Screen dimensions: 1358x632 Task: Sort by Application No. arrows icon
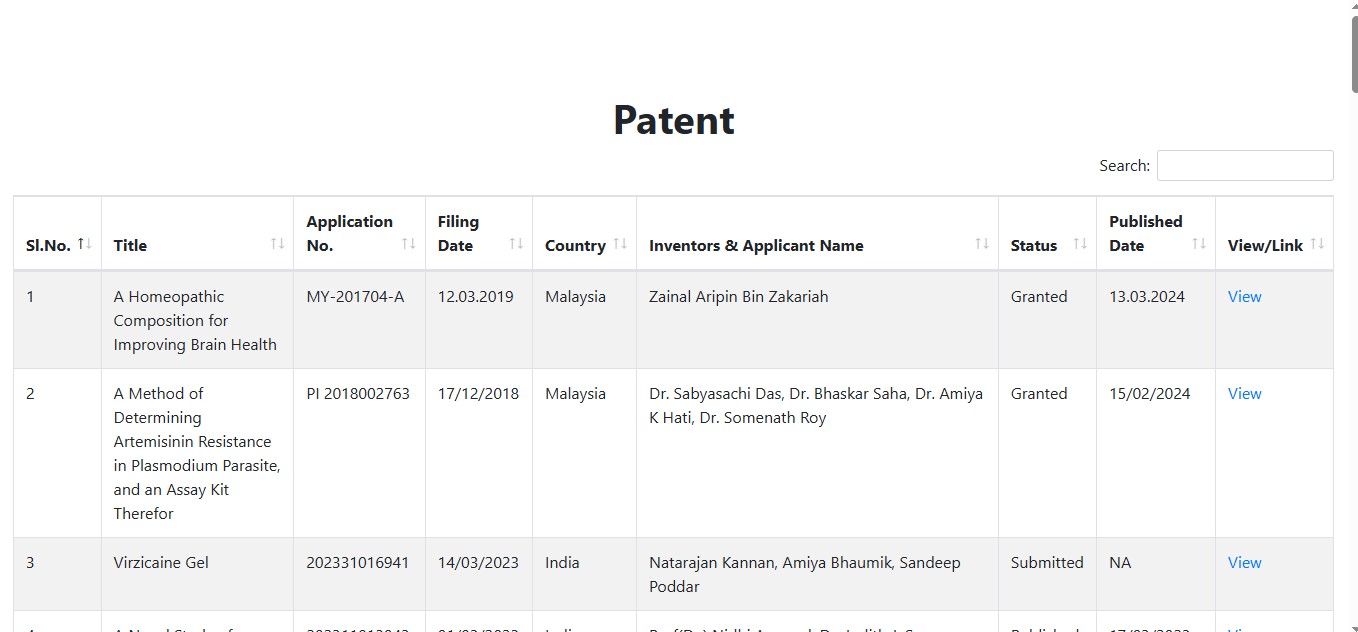(x=409, y=244)
